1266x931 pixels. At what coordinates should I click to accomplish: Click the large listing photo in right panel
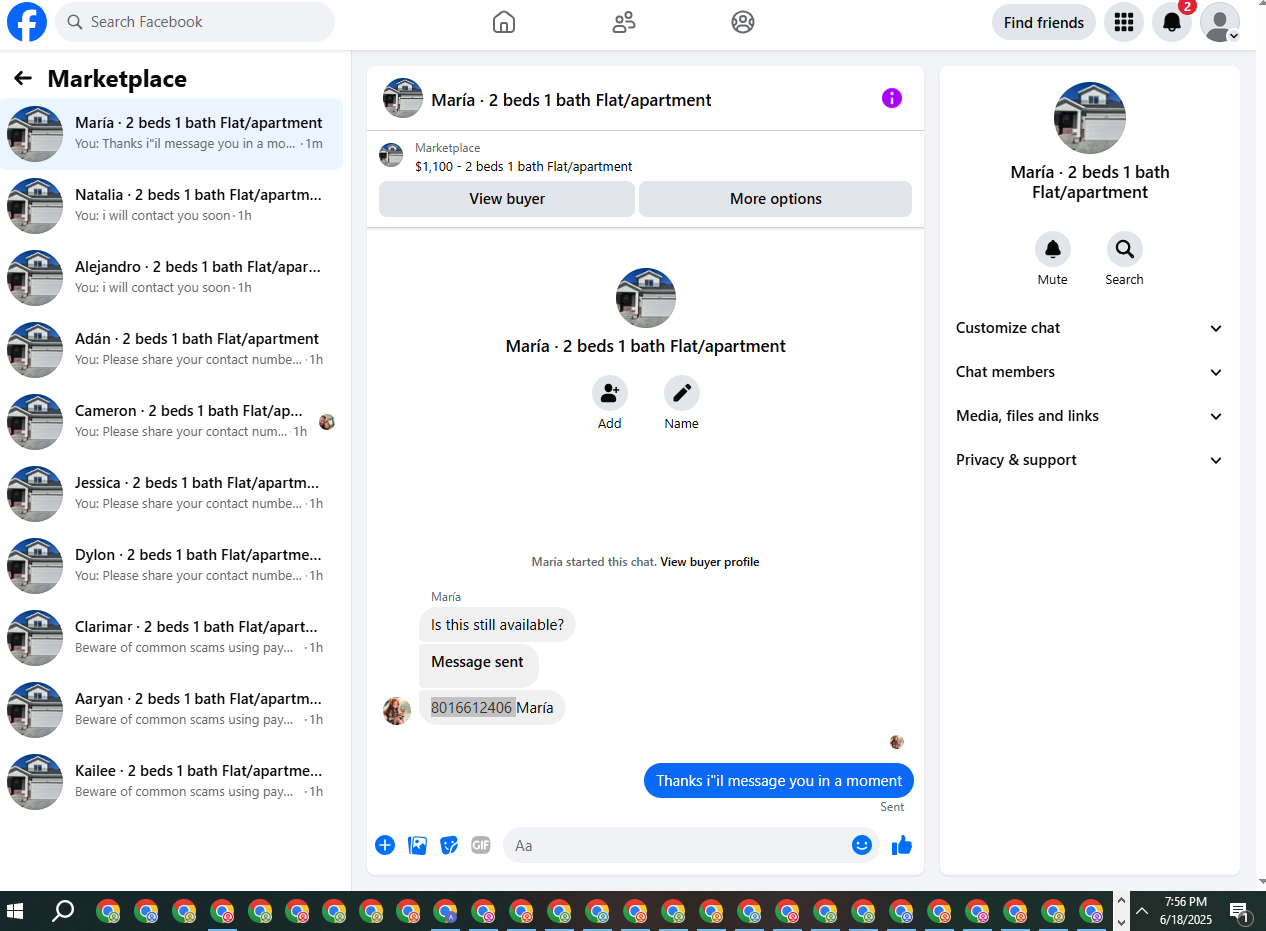[x=1090, y=118]
